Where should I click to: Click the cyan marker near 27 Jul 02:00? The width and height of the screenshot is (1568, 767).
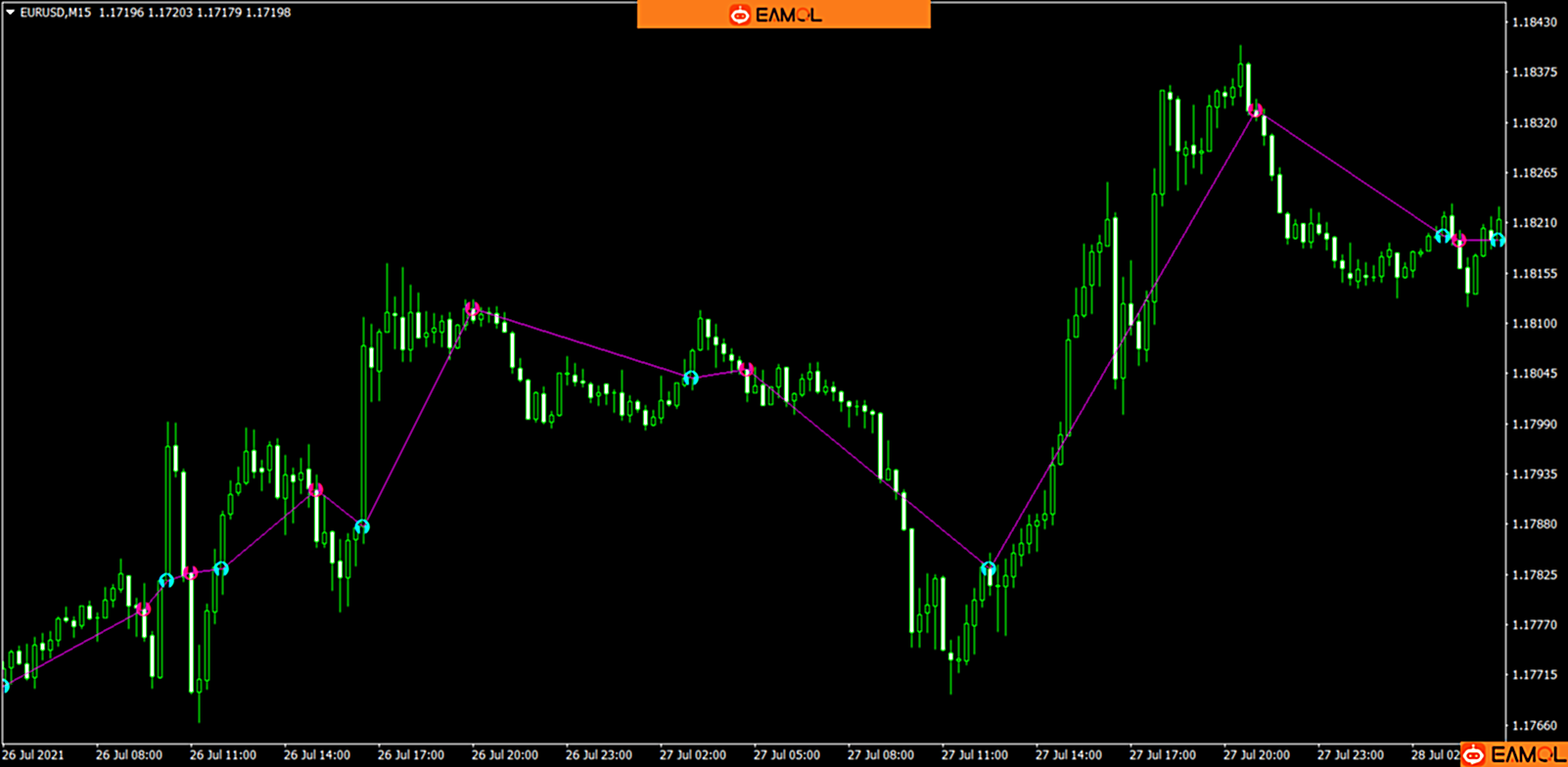691,378
